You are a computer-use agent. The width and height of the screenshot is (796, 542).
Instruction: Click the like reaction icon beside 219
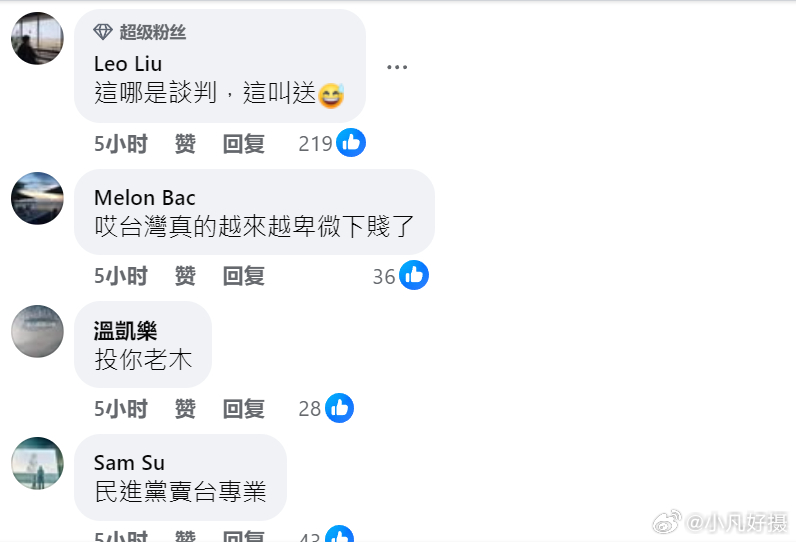[x=351, y=143]
